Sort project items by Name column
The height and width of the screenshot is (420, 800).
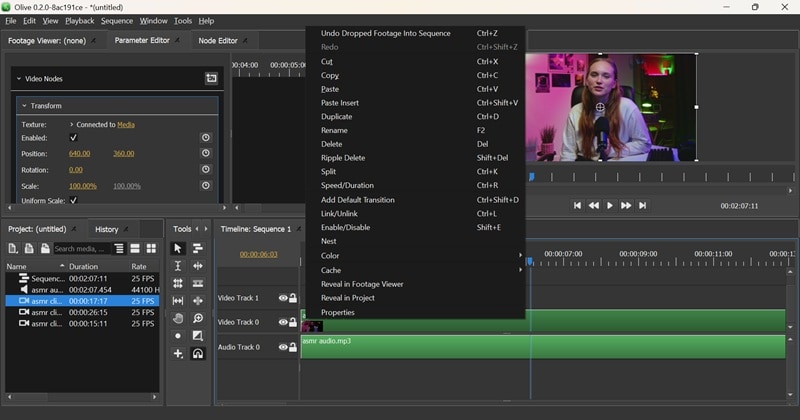36,266
